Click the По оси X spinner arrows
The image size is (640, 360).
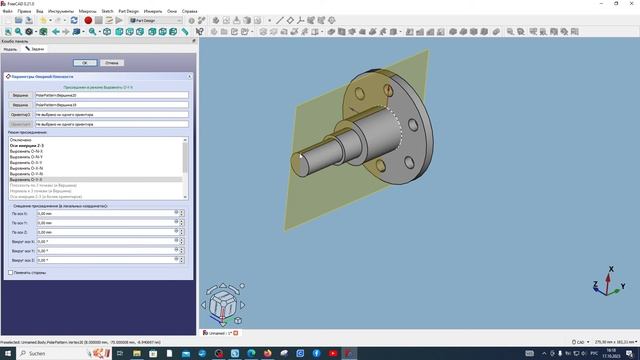click(x=182, y=213)
